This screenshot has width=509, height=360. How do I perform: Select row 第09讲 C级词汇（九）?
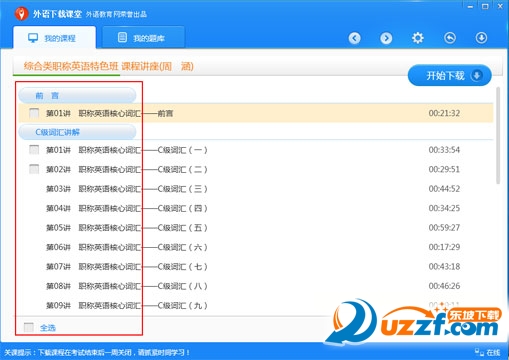coord(256,305)
